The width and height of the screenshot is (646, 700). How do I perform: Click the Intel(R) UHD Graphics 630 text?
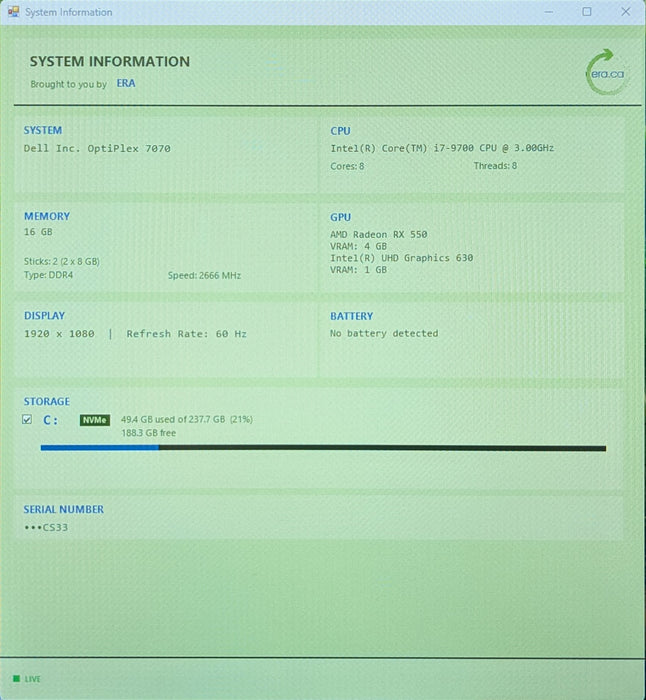coord(401,258)
